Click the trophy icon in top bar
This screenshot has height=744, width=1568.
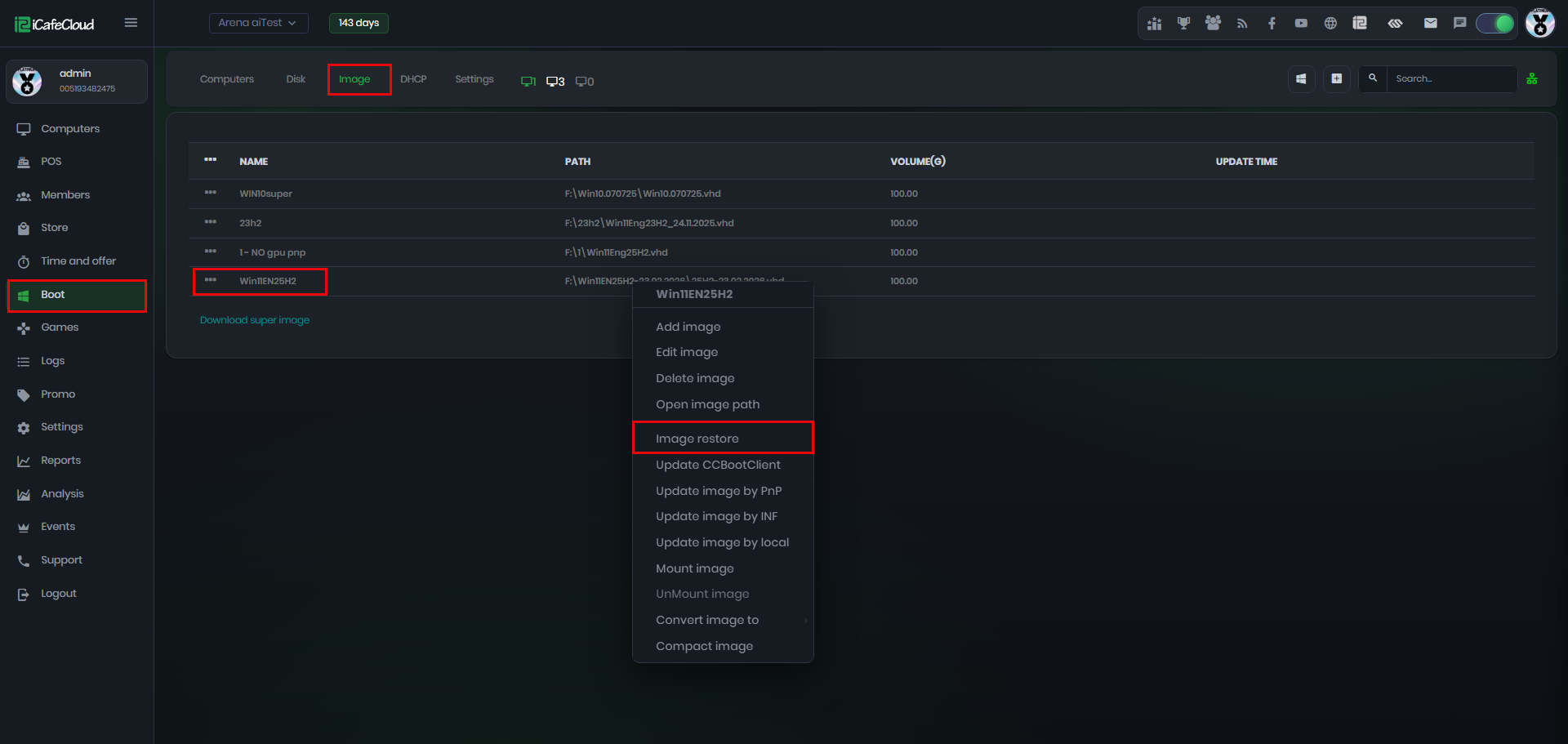coord(1183,24)
